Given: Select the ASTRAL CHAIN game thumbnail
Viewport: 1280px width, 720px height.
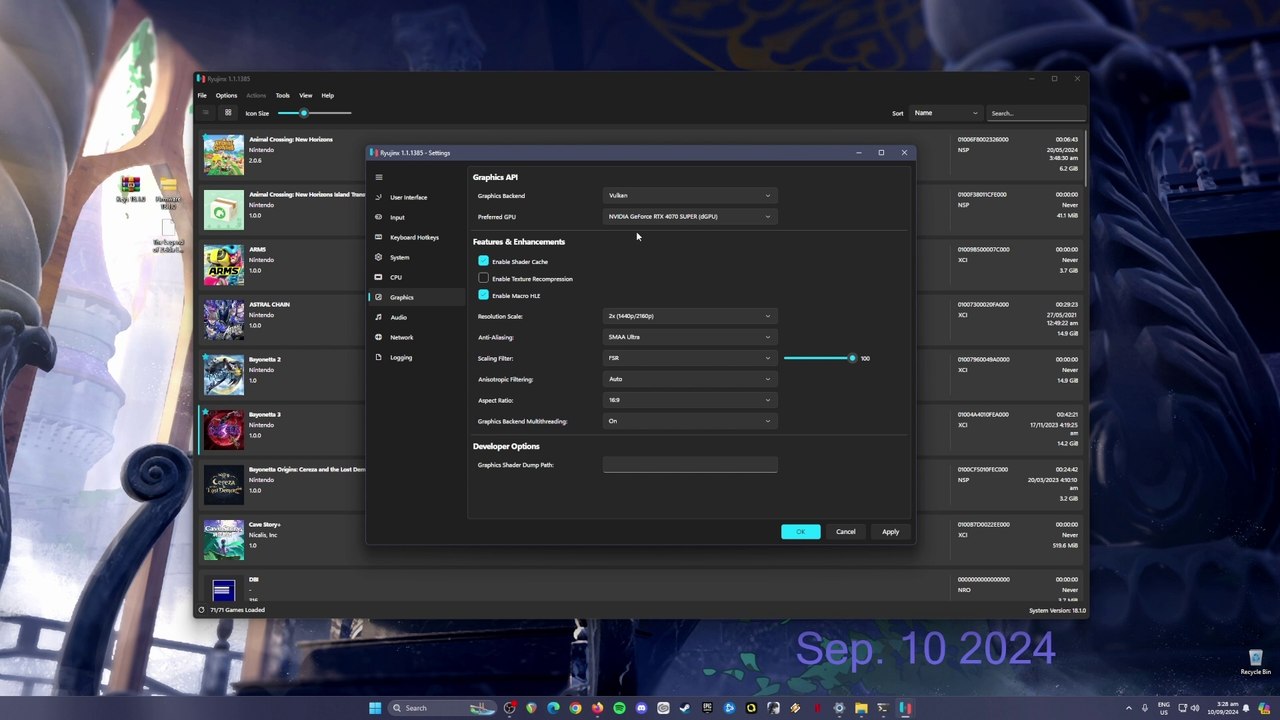Looking at the screenshot, I should point(223,320).
